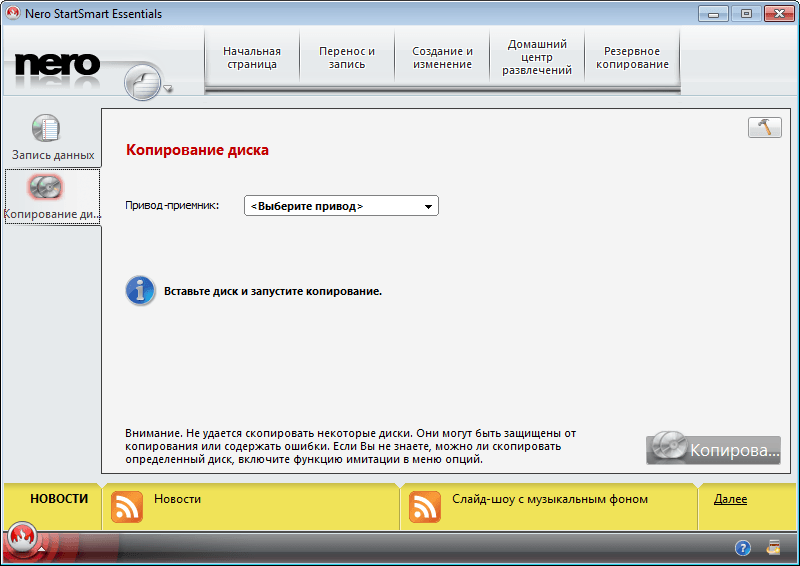Open the round document launcher next to logo
800x566 pixels.
(142, 82)
